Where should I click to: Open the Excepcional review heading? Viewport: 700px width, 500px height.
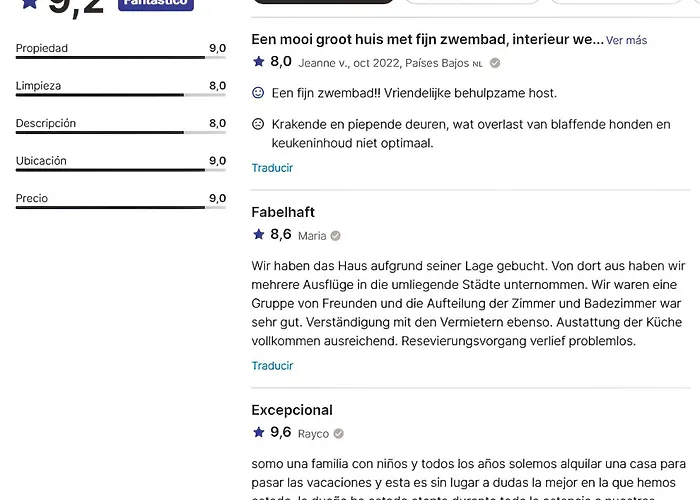(292, 410)
